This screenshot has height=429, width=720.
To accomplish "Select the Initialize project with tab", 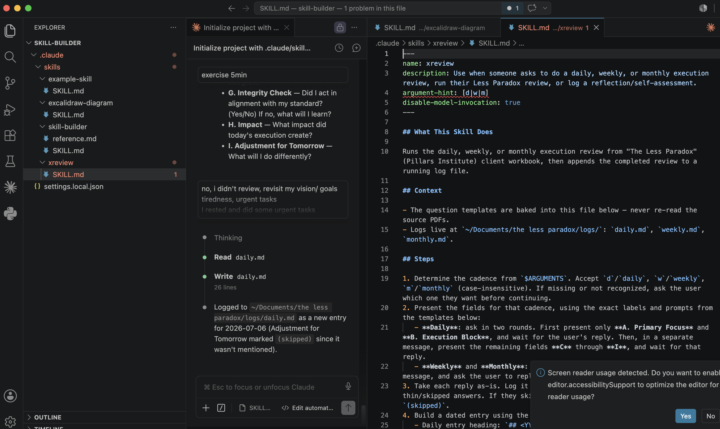I will click(241, 28).
